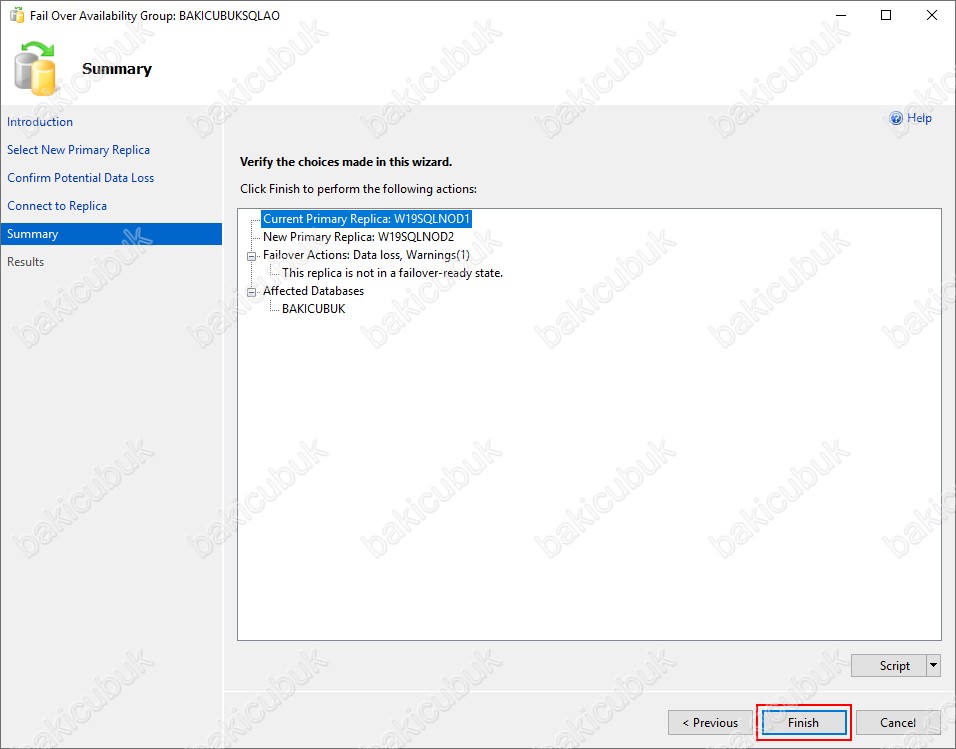This screenshot has height=749, width=956.
Task: Open Confirm Potential Data Loss step
Action: coord(80,178)
